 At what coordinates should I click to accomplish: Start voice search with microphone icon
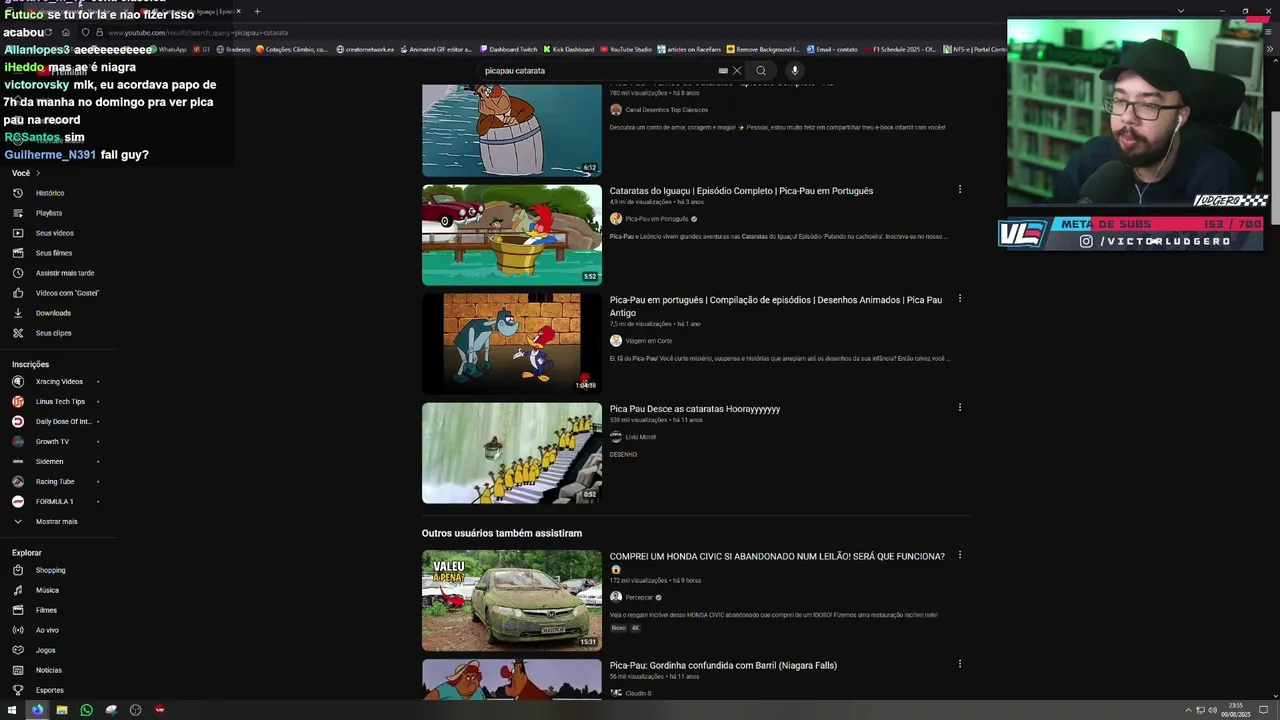click(794, 71)
